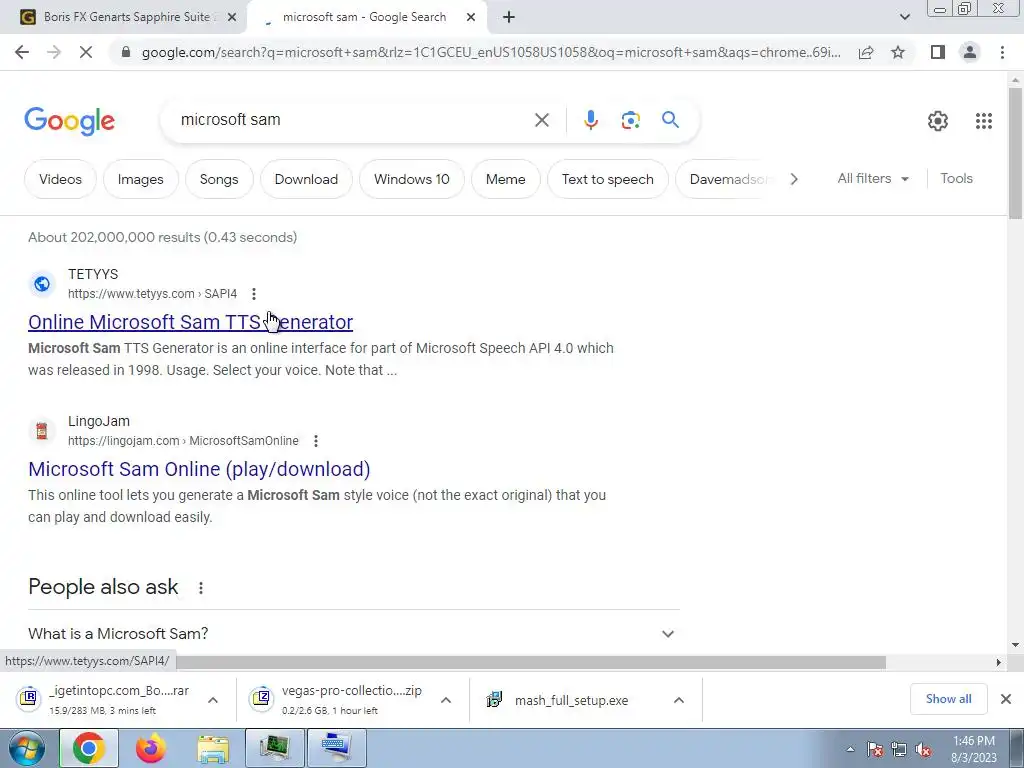The height and width of the screenshot is (768, 1024).
Task: Go to the Google logo homepage
Action: pos(70,121)
